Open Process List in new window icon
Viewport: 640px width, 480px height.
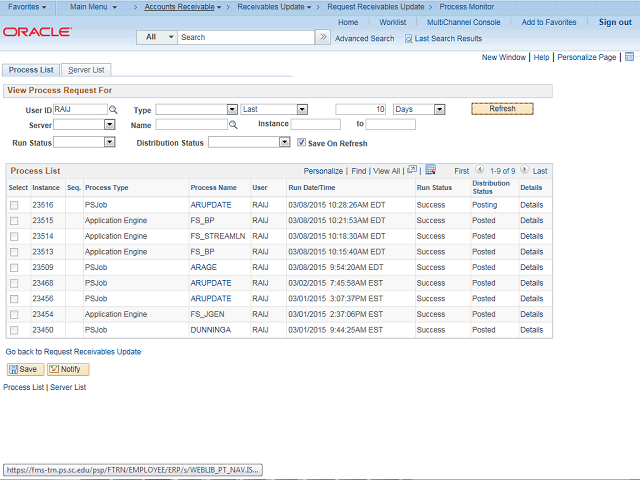click(x=411, y=171)
